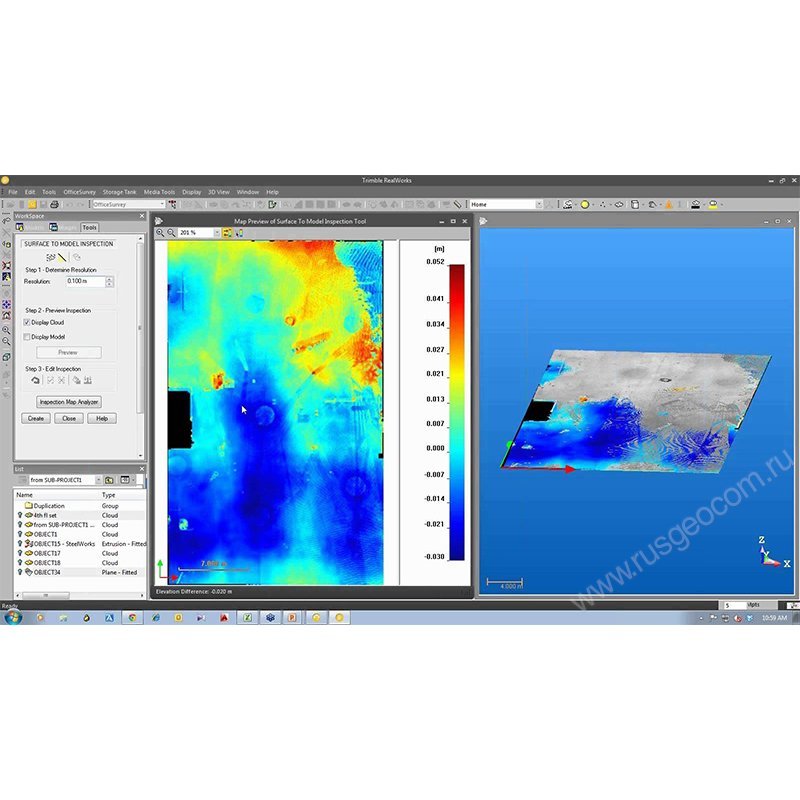Click the zoom-out magnifier in the map preview
This screenshot has height=800, width=800.
(x=170, y=231)
